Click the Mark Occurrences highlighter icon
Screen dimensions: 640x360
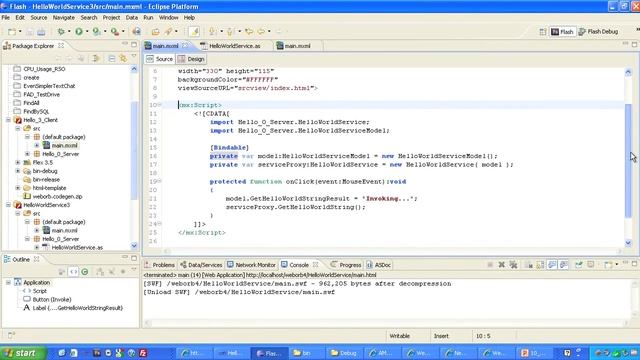(194, 31)
